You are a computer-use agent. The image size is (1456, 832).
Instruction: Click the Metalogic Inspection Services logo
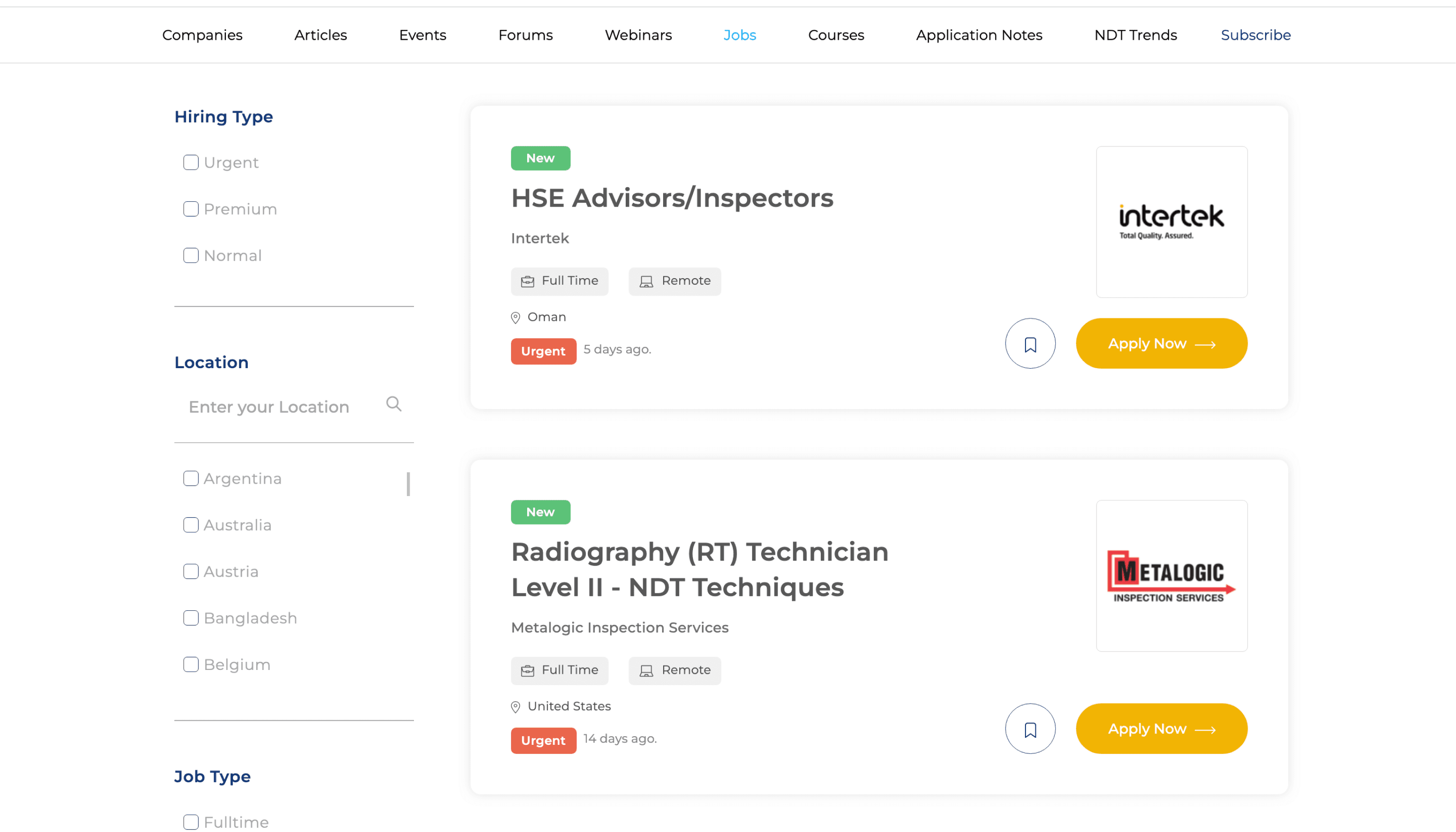(1171, 575)
